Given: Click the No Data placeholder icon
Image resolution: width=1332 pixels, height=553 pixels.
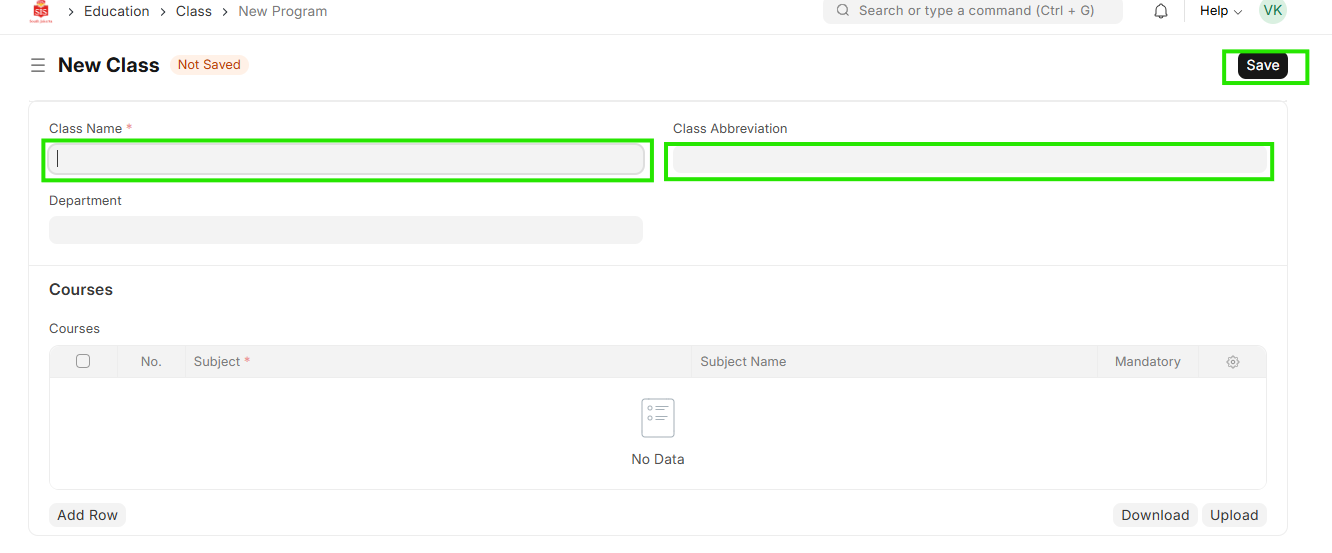Looking at the screenshot, I should pyautogui.click(x=658, y=418).
